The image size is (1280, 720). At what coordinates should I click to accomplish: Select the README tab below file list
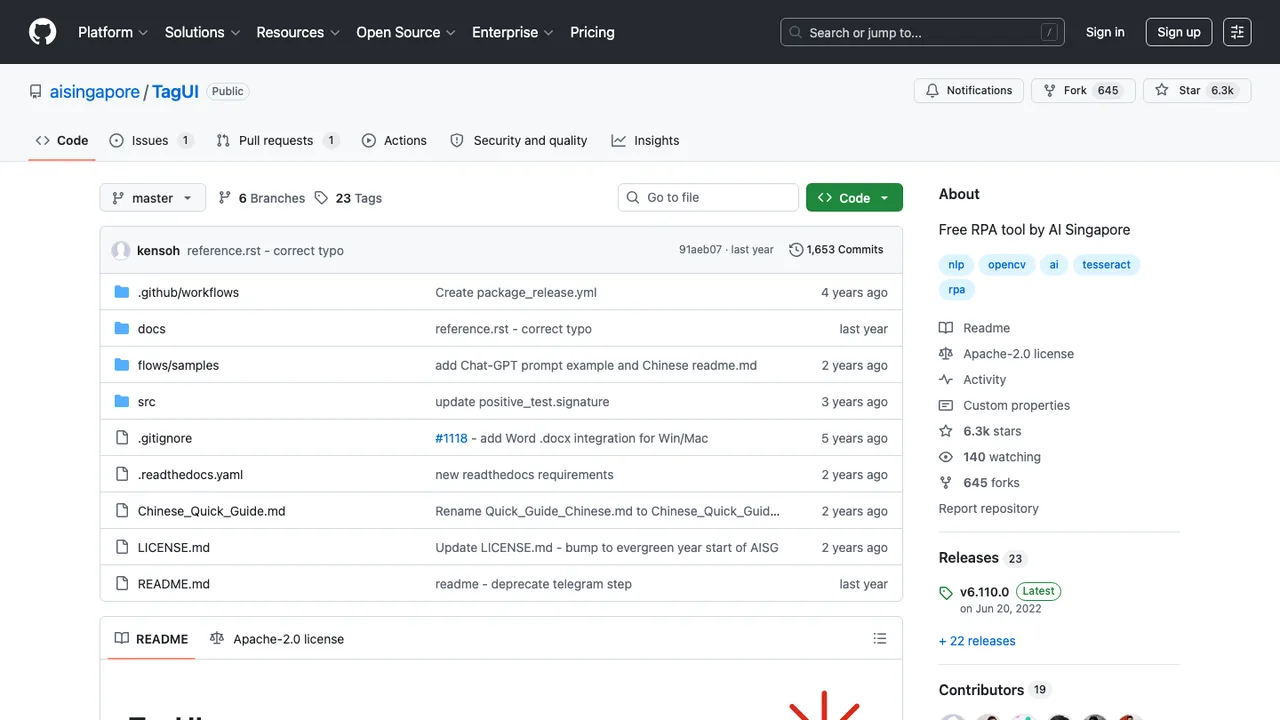(x=151, y=639)
